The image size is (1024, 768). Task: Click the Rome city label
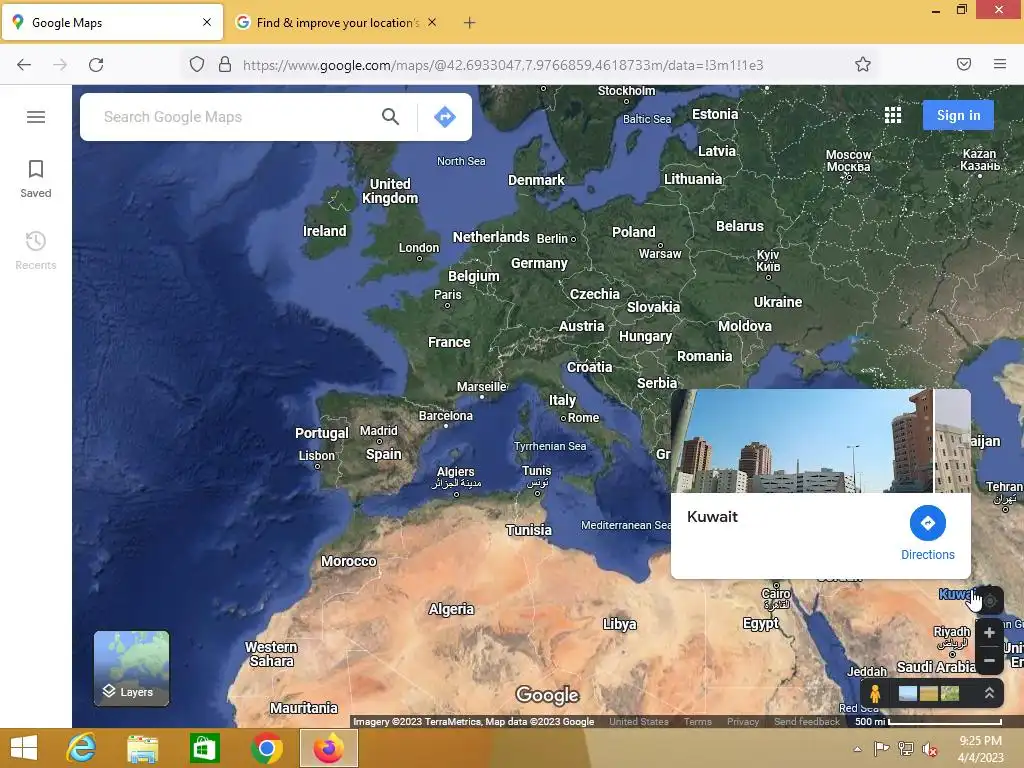coord(583,418)
